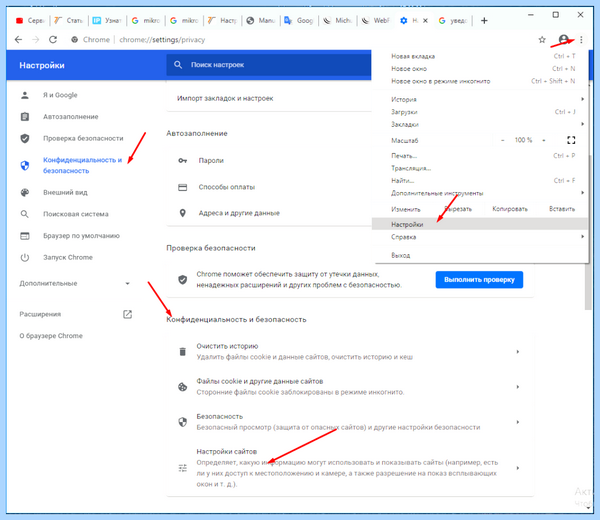Open new tab with plus icon
Screen dimensions: 600x520
484,21
